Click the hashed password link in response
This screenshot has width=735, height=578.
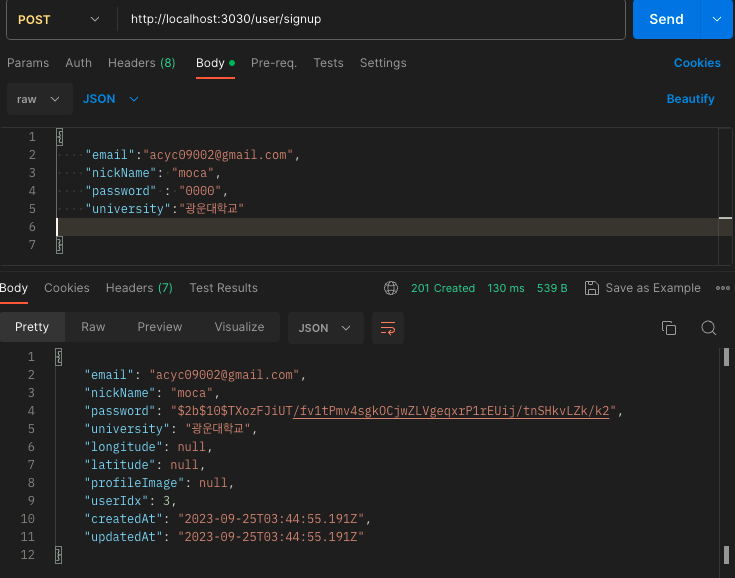tap(451, 411)
